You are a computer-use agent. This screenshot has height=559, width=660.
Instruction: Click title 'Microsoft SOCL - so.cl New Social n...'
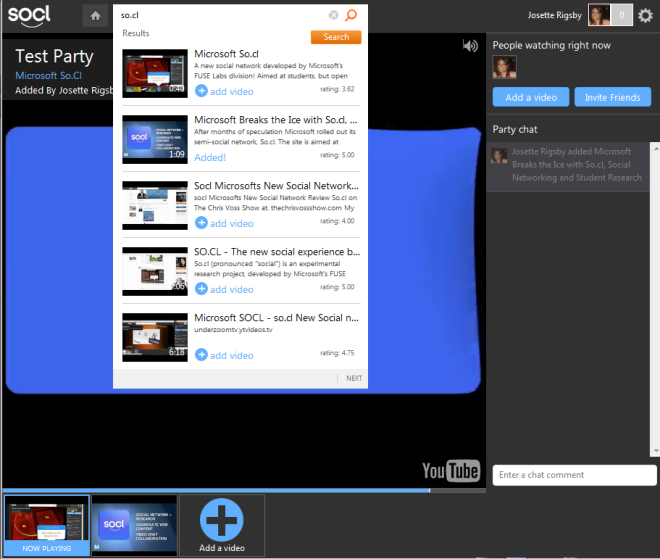[276, 318]
